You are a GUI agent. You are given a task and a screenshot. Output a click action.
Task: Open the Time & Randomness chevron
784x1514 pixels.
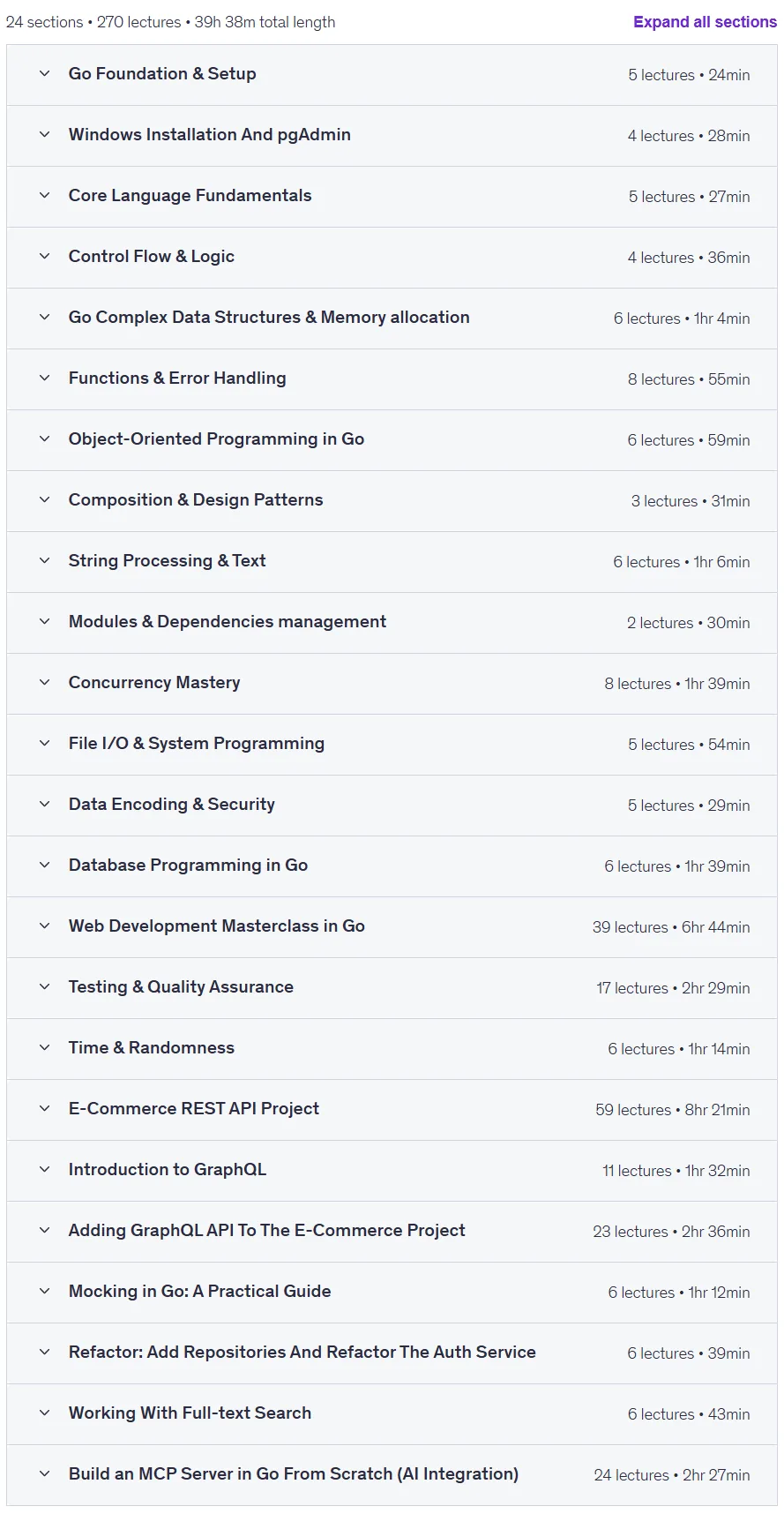click(44, 1048)
